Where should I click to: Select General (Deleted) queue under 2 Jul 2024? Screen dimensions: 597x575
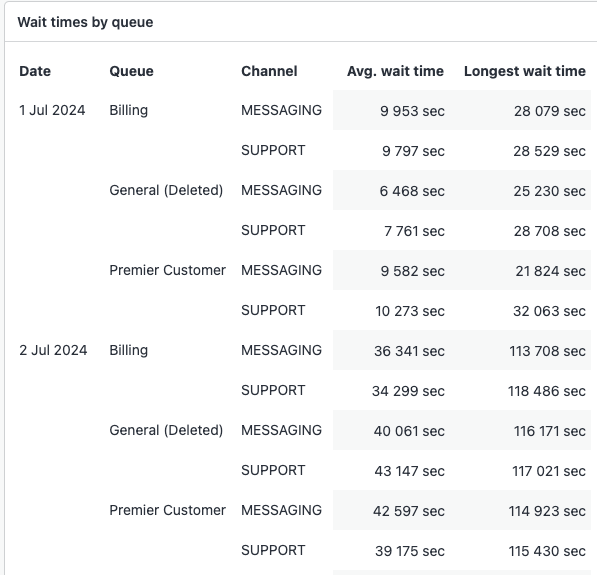coord(166,430)
